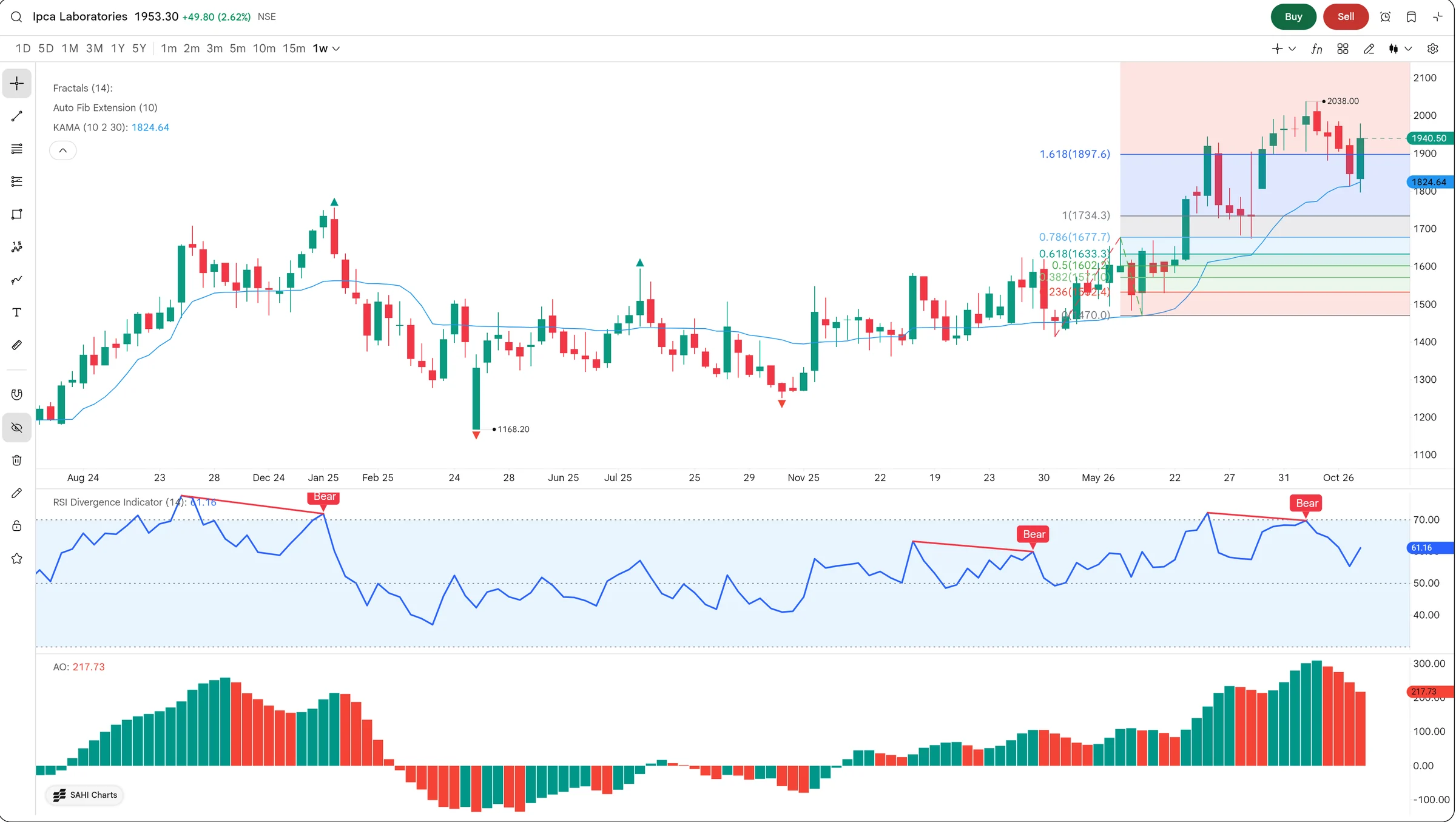1456x822 pixels.
Task: Select the 5Y range tab
Action: [139, 49]
